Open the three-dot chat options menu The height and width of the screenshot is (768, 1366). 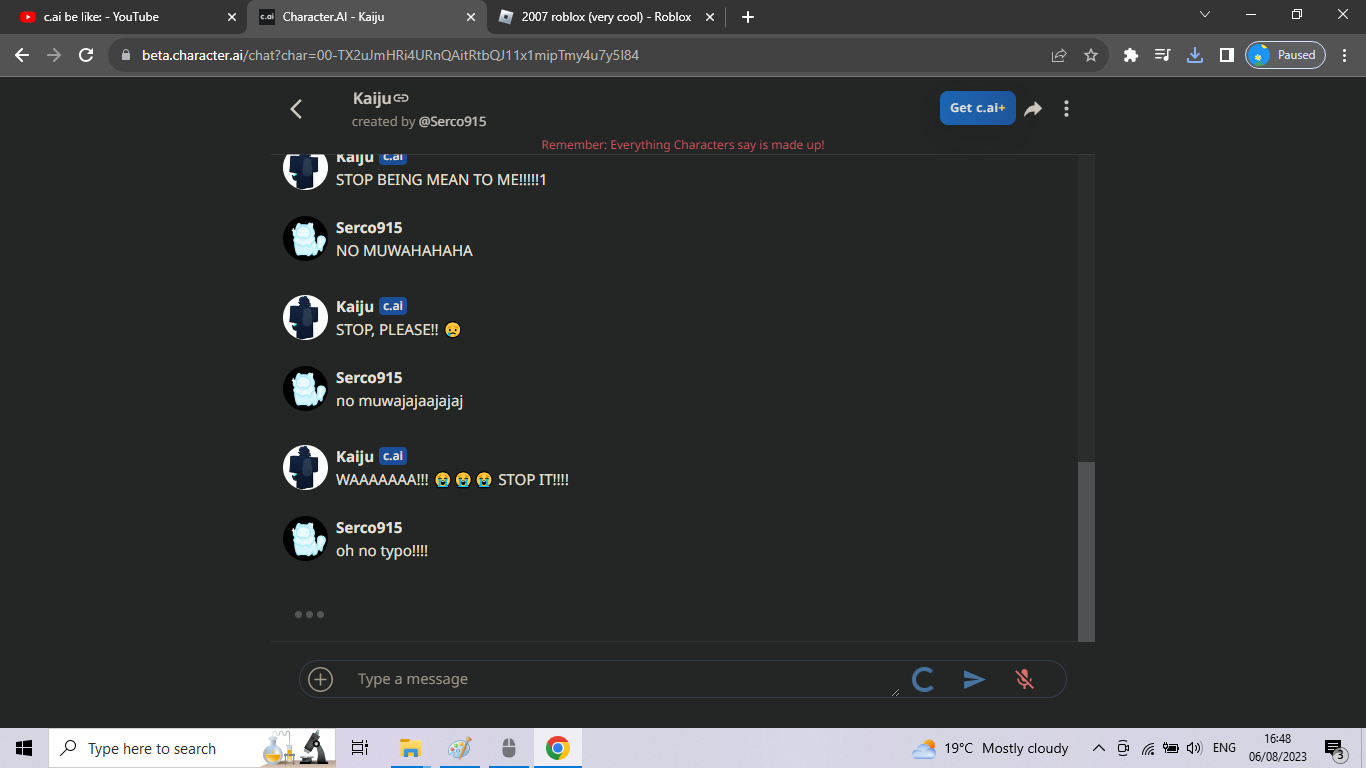[x=1066, y=108]
